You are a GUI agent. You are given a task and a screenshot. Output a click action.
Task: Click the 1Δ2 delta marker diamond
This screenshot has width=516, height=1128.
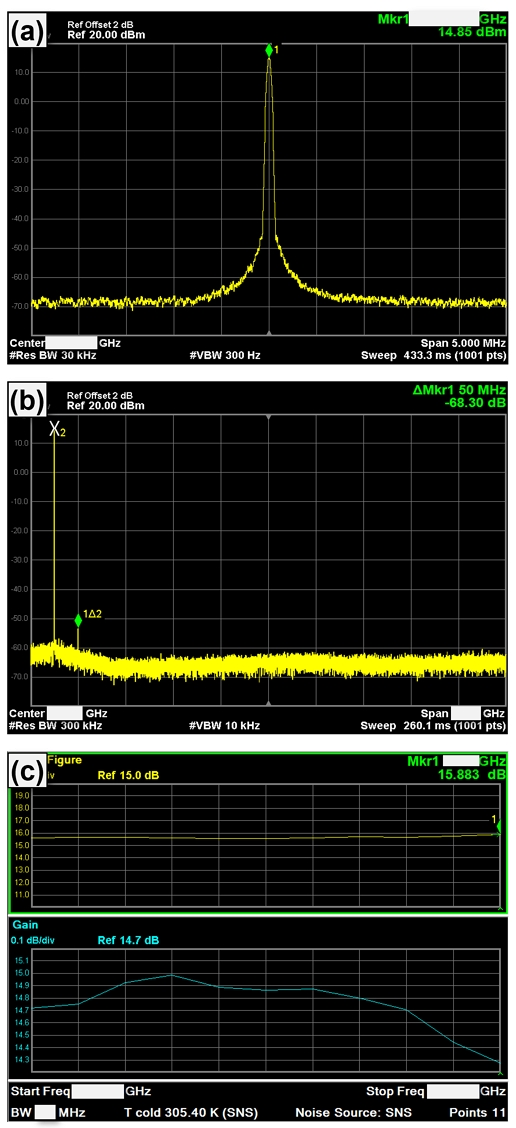(x=78, y=620)
